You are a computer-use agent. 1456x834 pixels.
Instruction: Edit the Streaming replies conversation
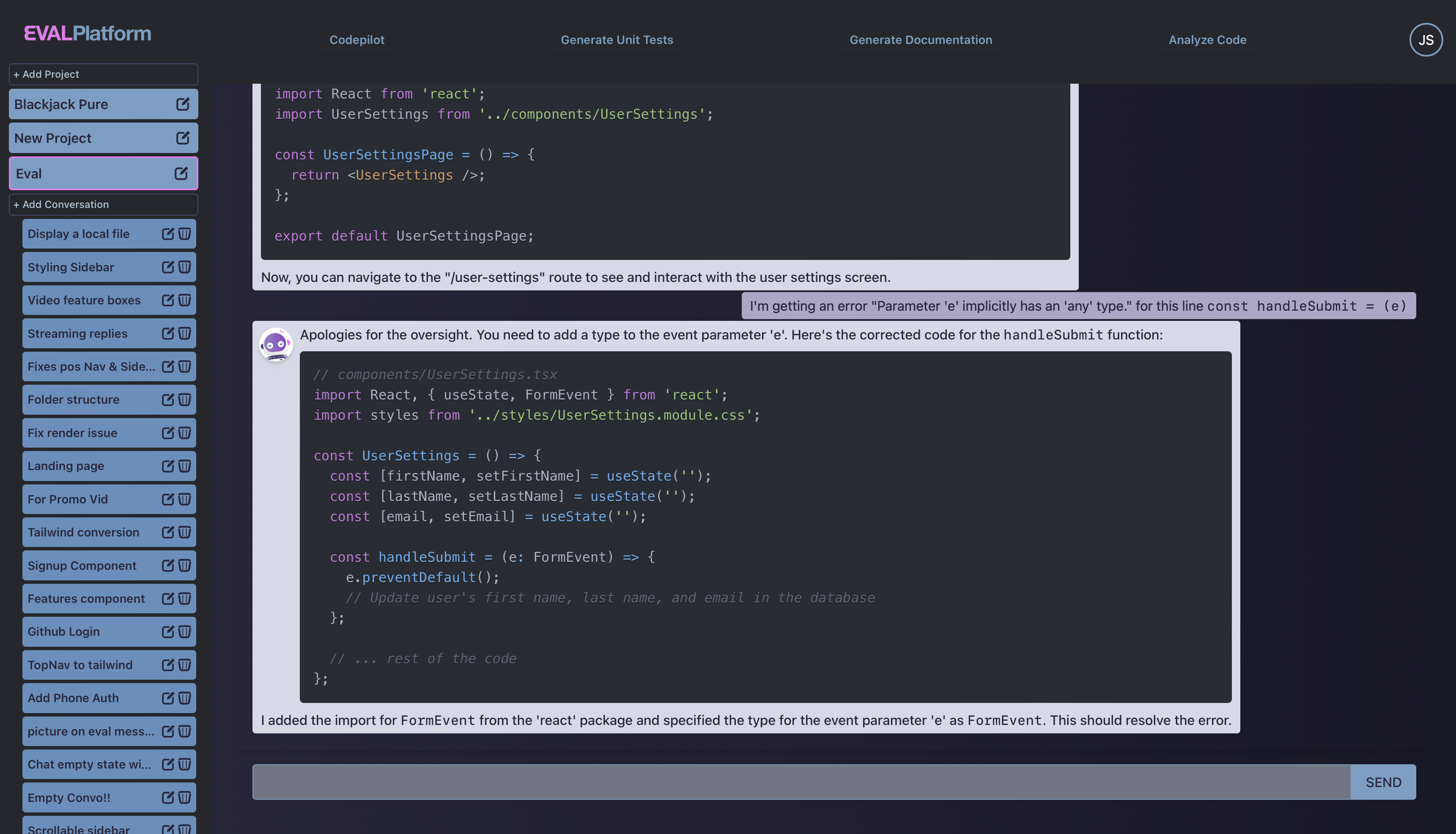pyautogui.click(x=168, y=333)
